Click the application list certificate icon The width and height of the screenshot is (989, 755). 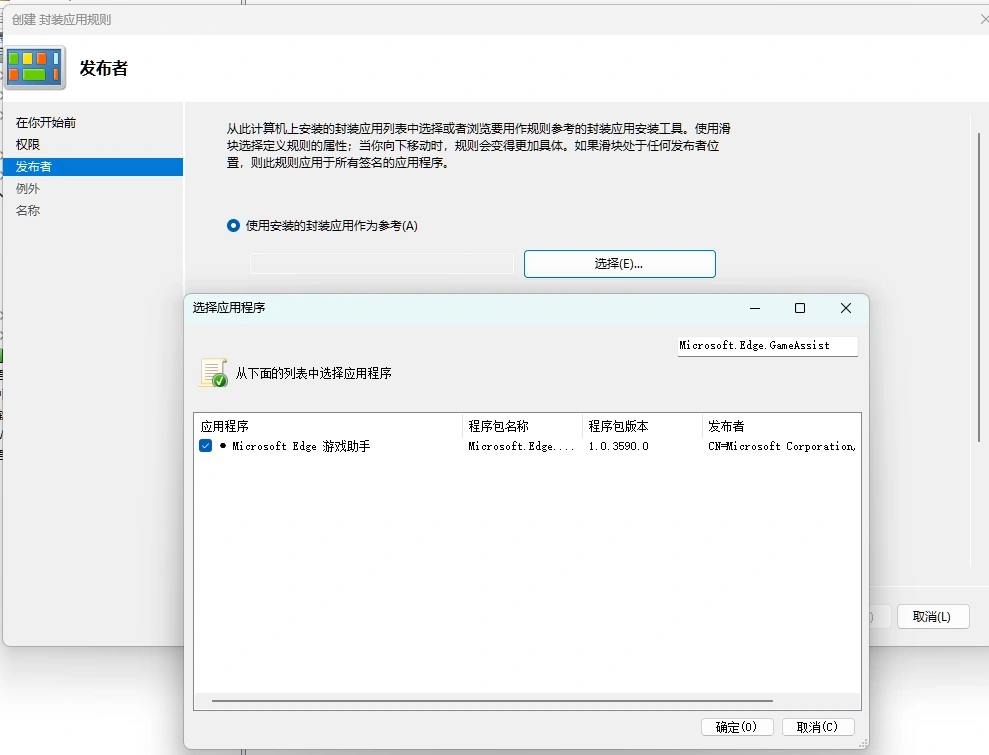tap(213, 373)
